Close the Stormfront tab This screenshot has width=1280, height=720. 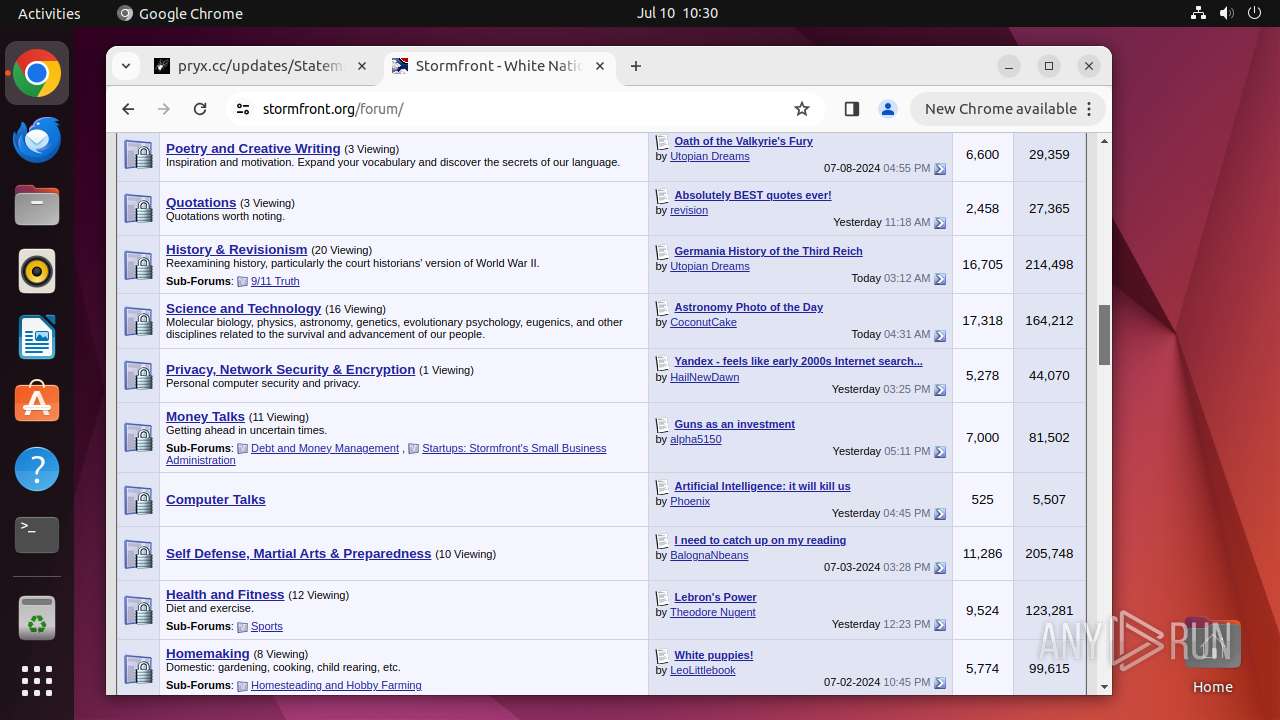click(600, 66)
